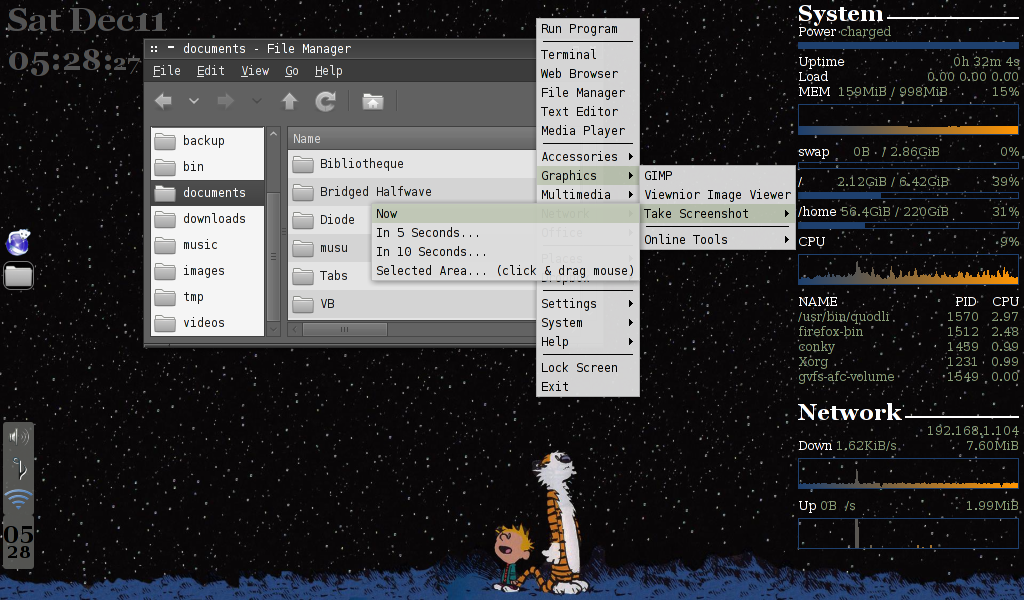Go forward with the File Manager forward arrow

click(225, 101)
